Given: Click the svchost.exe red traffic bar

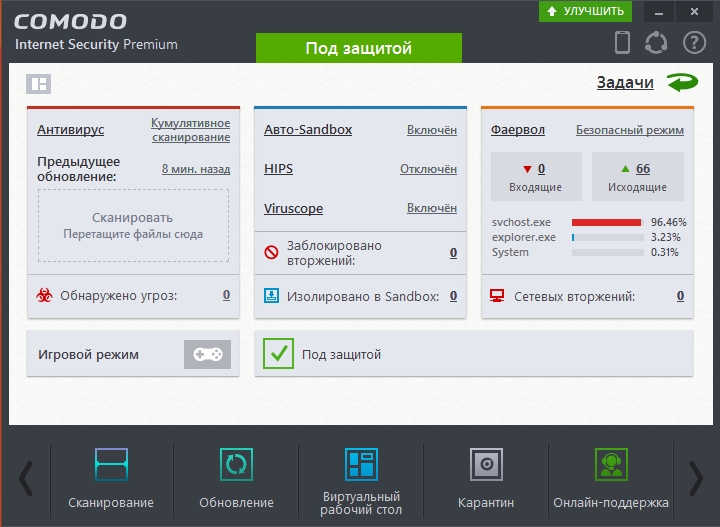Looking at the screenshot, I should [x=608, y=222].
